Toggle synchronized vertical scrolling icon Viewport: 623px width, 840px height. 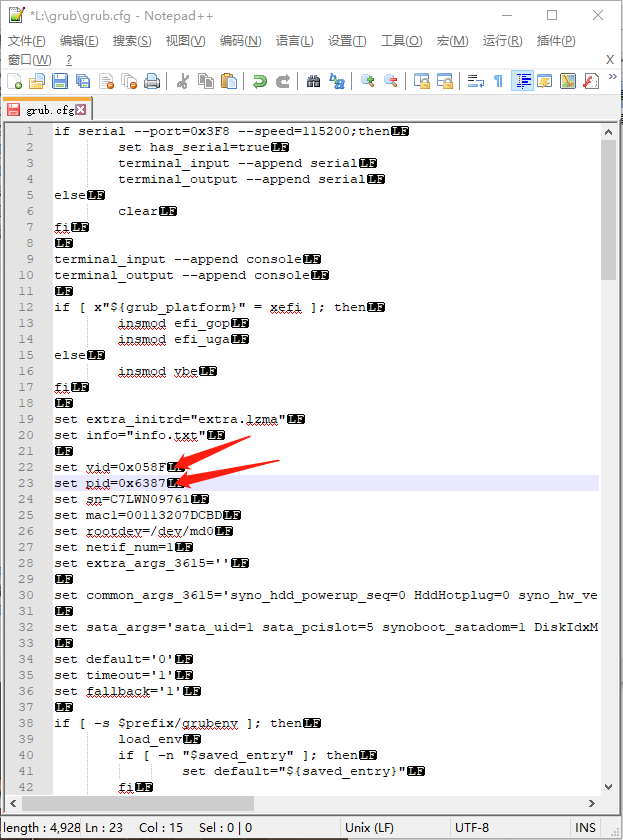coord(422,81)
